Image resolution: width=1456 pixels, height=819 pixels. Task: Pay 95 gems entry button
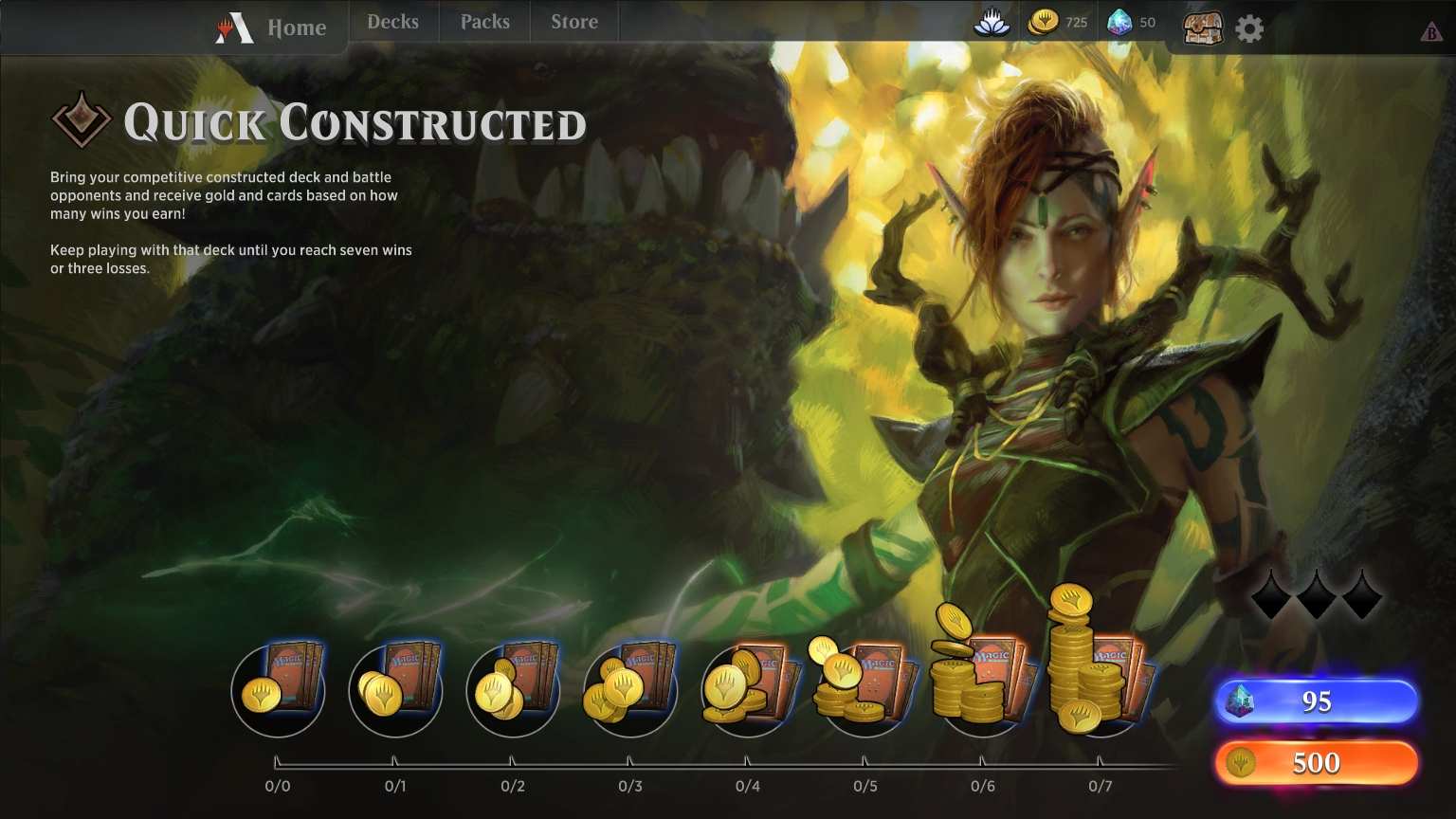tap(1317, 701)
